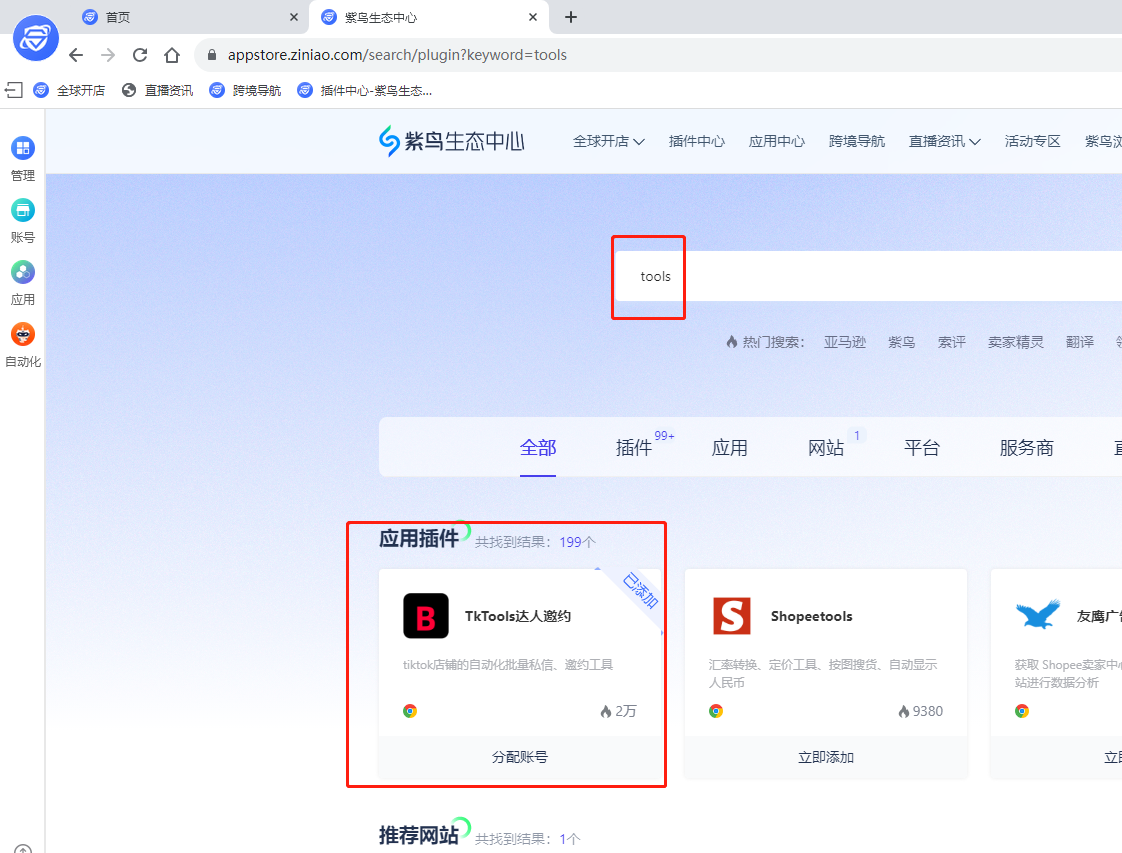The height and width of the screenshot is (853, 1122).
Task: Click the 应用插件 section heading
Action: click(x=419, y=538)
